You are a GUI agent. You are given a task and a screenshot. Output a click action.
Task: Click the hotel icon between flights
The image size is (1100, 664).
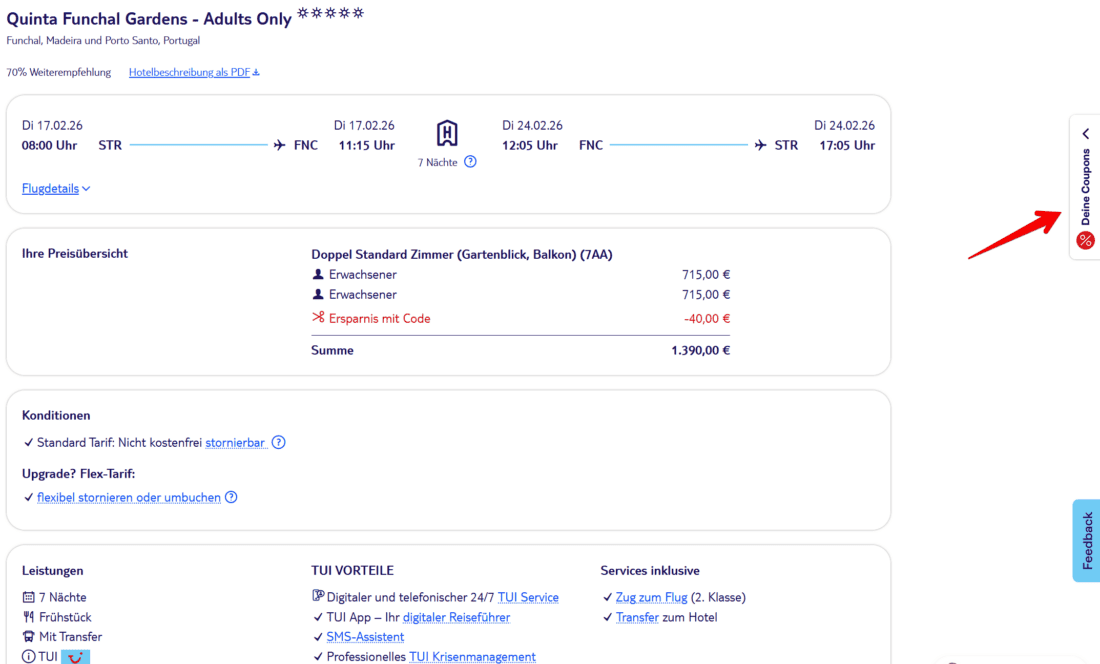[447, 133]
